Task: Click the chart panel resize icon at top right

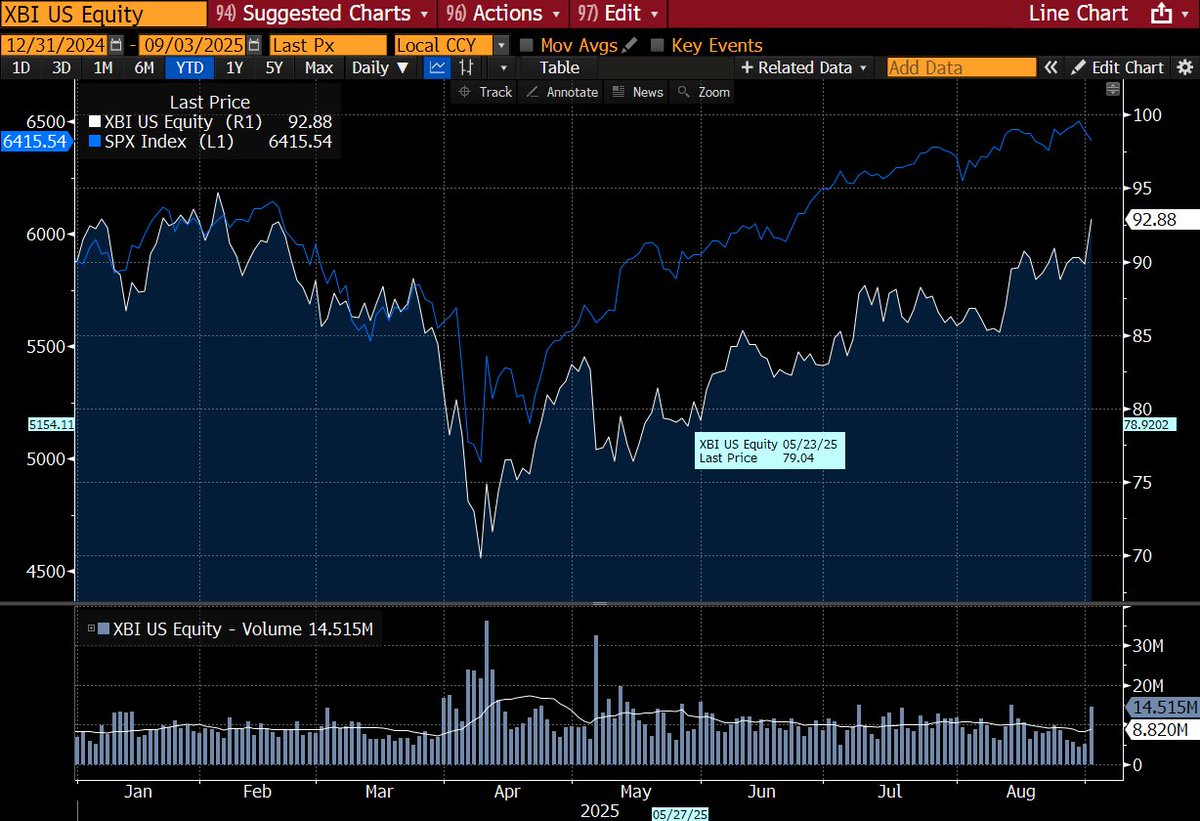Action: pos(1112,90)
